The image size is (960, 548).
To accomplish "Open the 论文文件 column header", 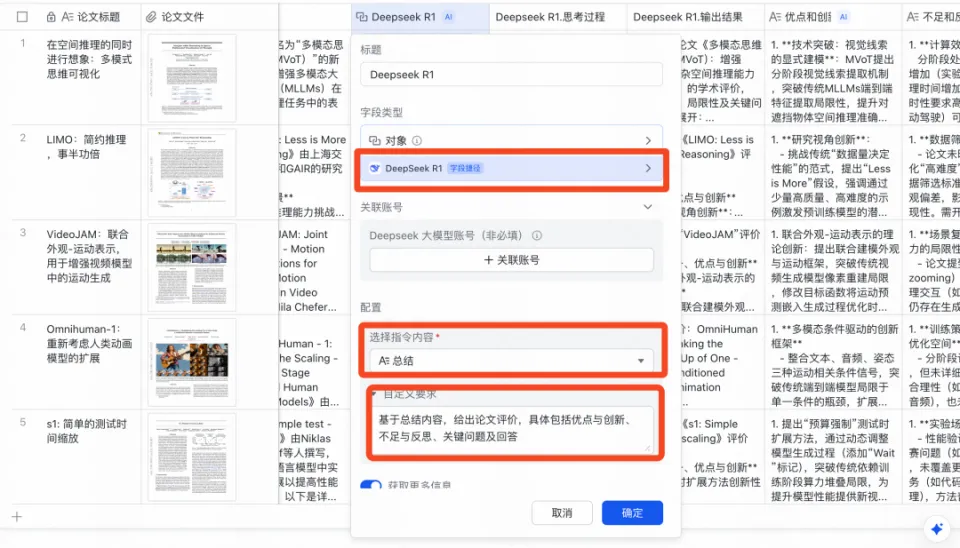I will [x=209, y=17].
